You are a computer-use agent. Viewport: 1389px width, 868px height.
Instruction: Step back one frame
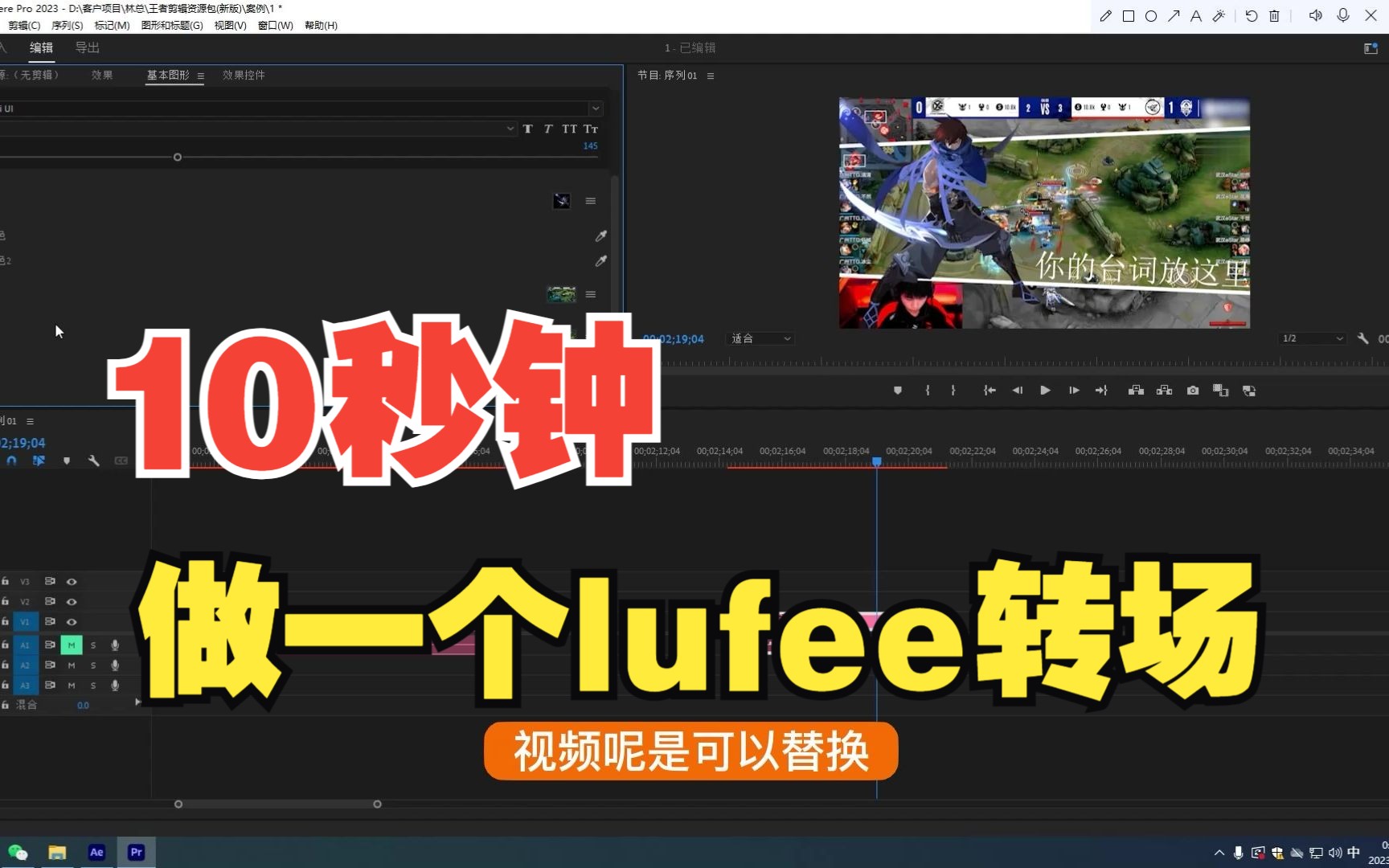tap(1017, 391)
